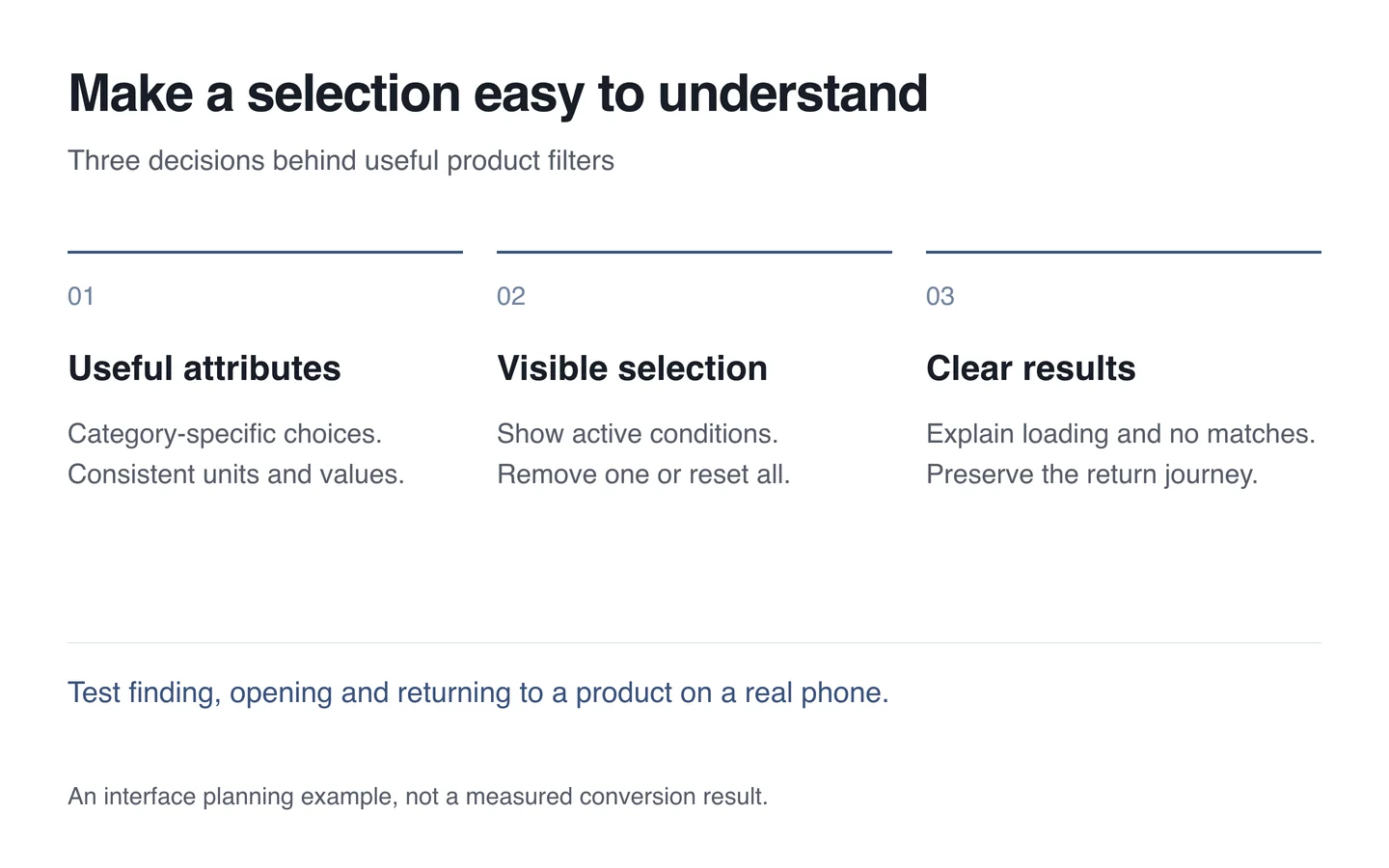Click the blue 'Test finding, opening and returning' sentence
Viewport: 1389px width, 868px height.
pyautogui.click(x=478, y=692)
